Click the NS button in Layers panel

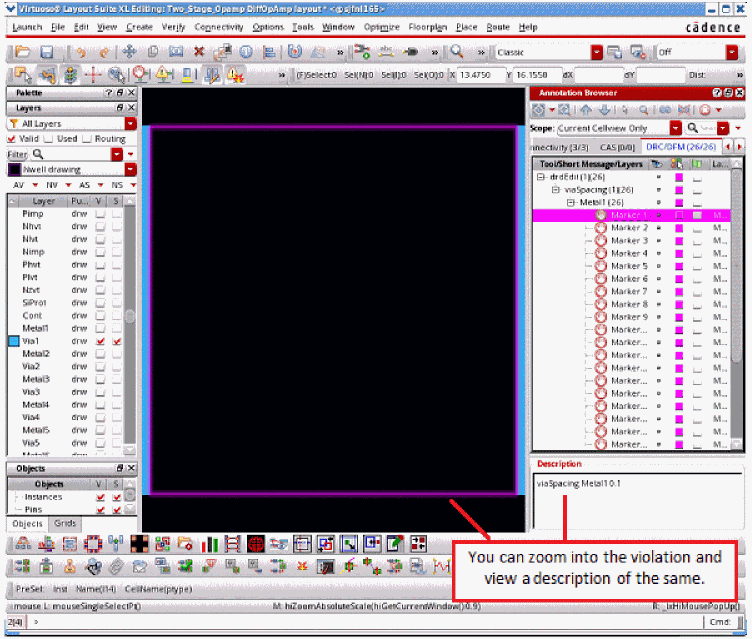click(117, 185)
